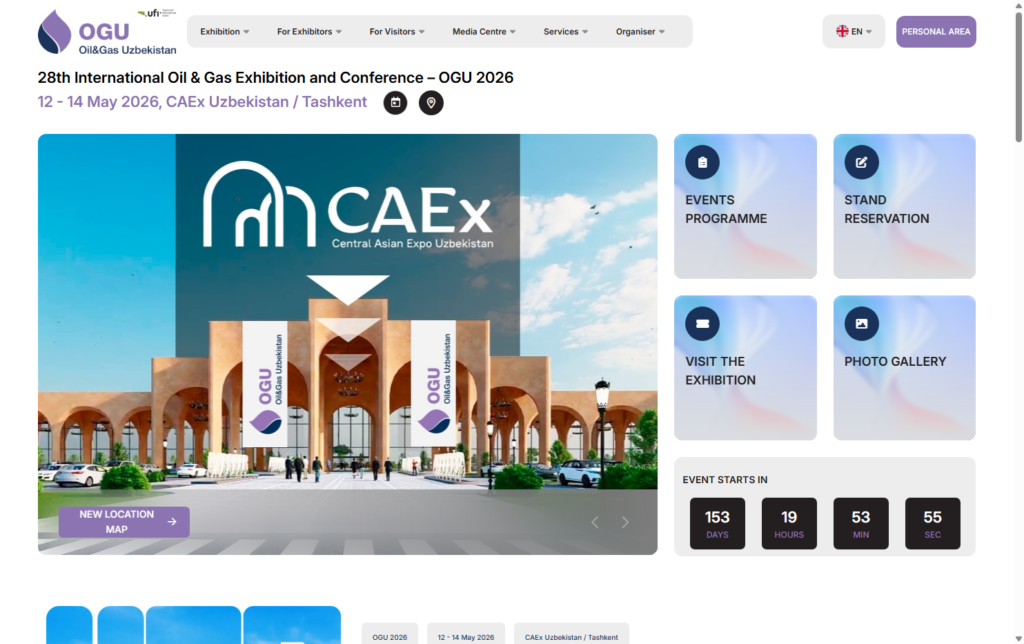
Task: Click the Personal Area button
Action: 936,32
